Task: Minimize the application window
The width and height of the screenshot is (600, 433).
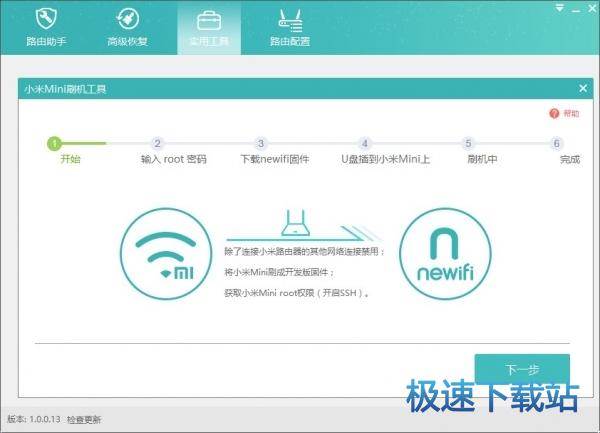Action: pos(576,10)
